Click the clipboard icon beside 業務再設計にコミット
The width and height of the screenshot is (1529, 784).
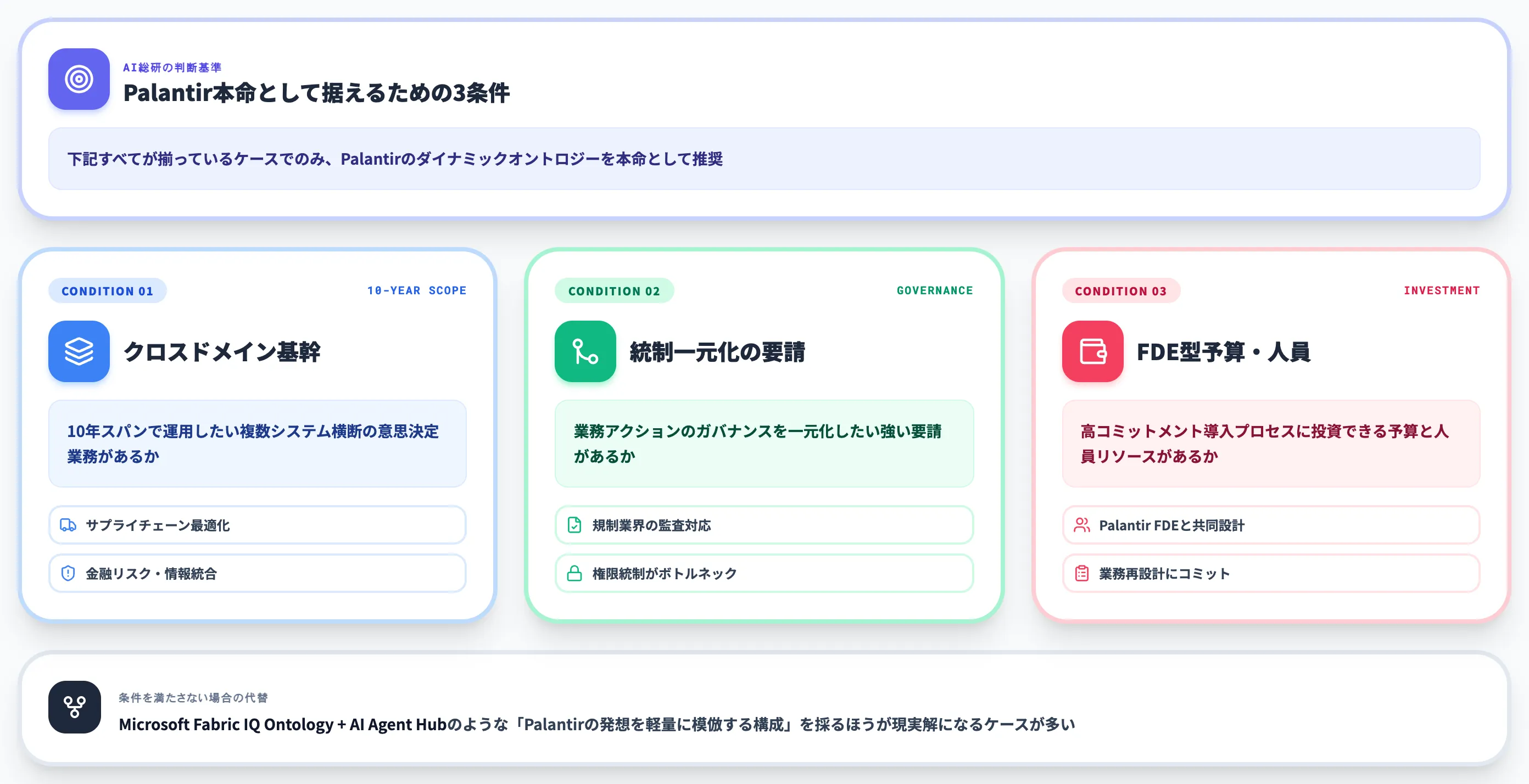(1081, 573)
